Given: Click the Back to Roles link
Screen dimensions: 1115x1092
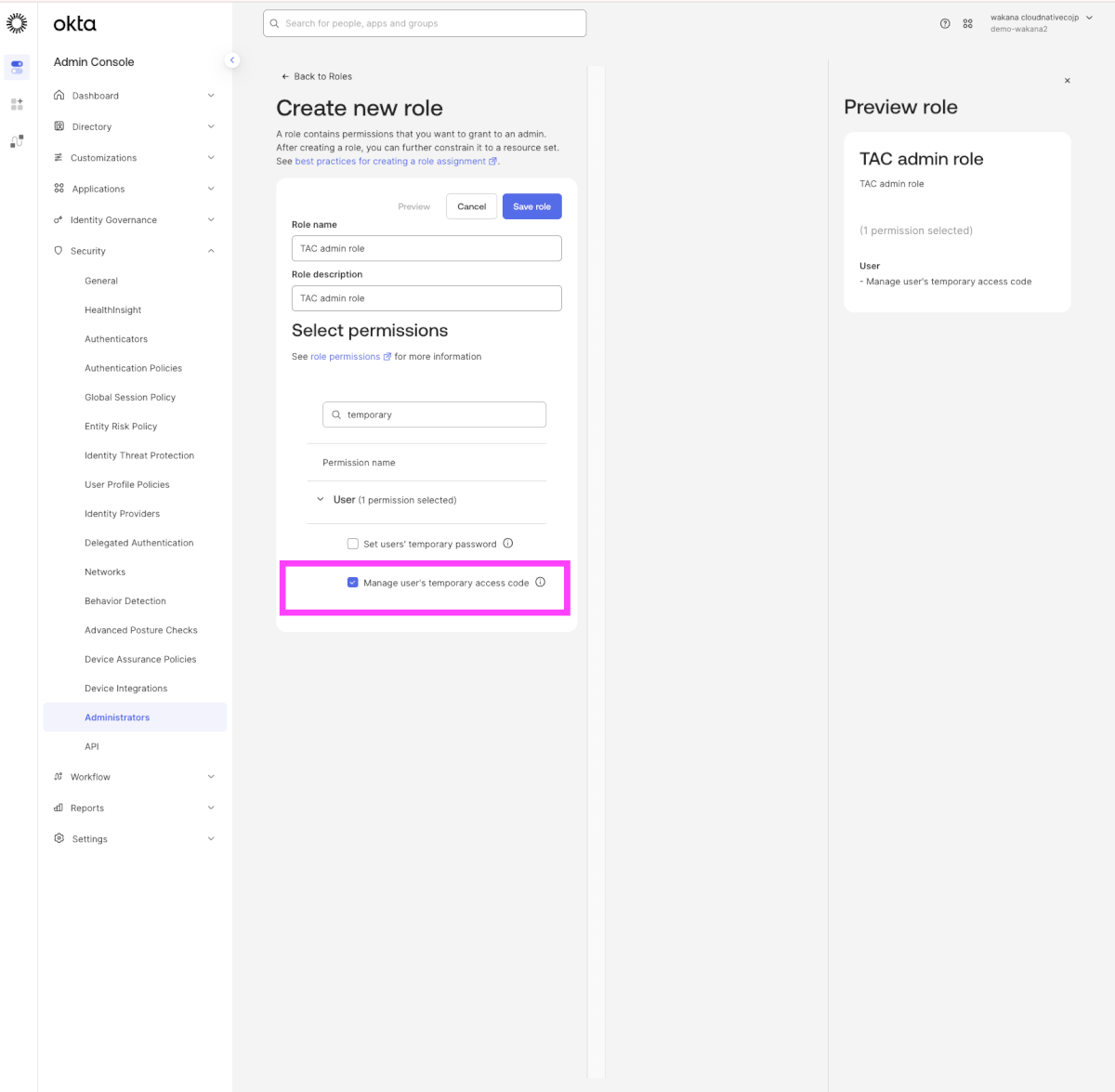Looking at the screenshot, I should [317, 76].
